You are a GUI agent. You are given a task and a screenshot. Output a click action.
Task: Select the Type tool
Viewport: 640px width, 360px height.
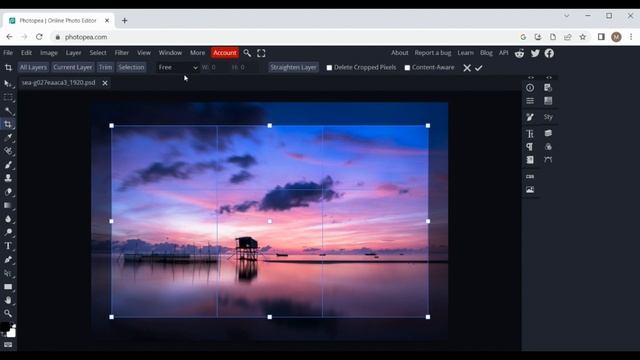8,246
